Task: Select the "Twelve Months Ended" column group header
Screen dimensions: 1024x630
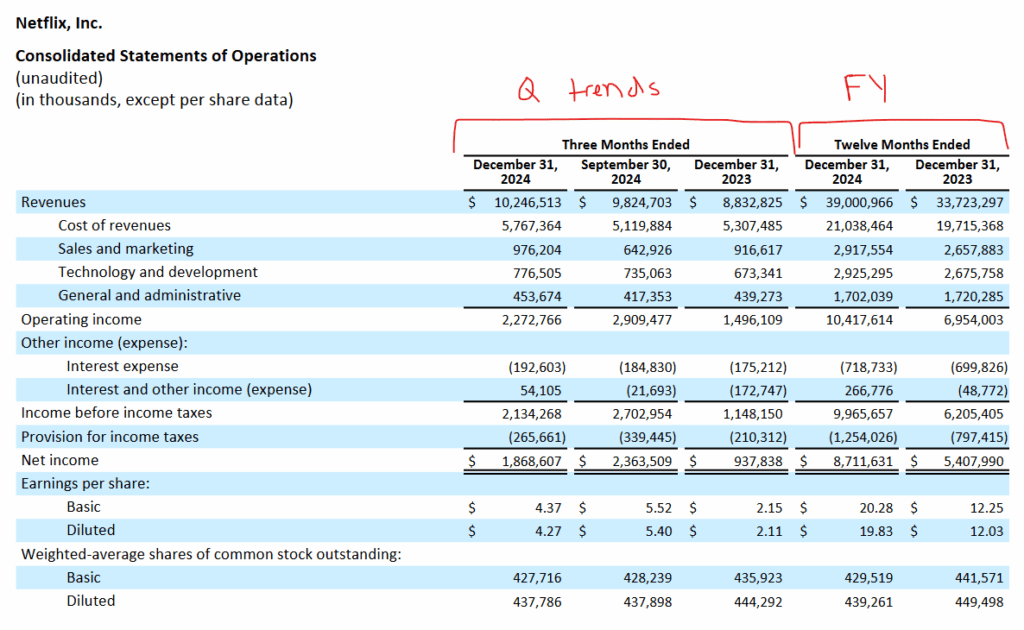Action: pos(902,144)
